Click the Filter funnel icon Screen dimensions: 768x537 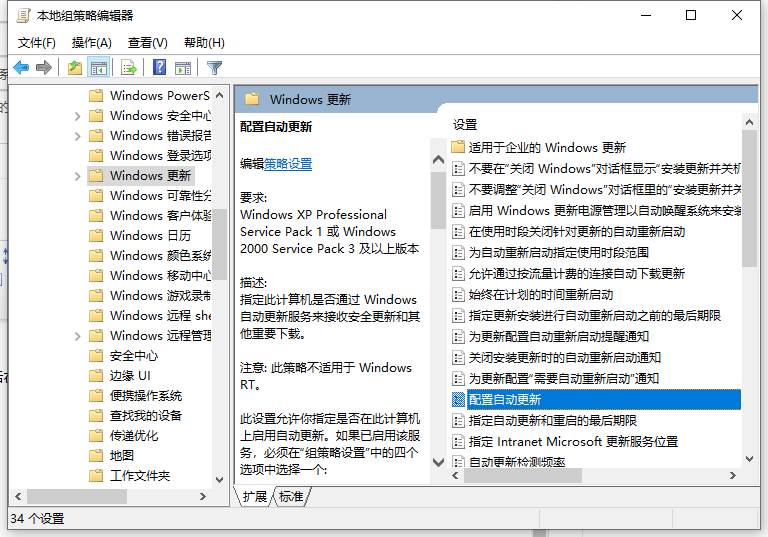pos(214,68)
